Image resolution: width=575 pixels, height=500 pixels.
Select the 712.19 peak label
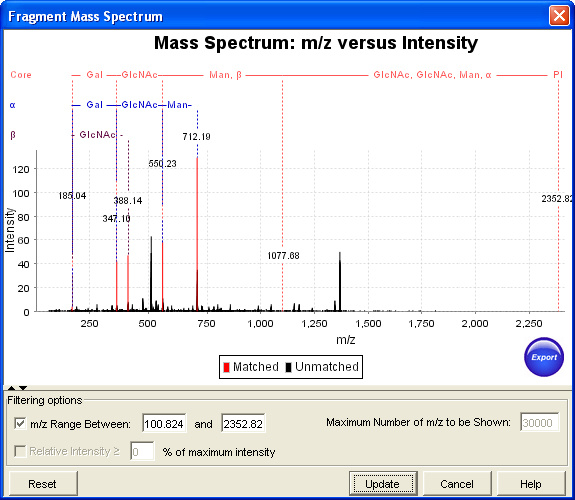pyautogui.click(x=197, y=137)
